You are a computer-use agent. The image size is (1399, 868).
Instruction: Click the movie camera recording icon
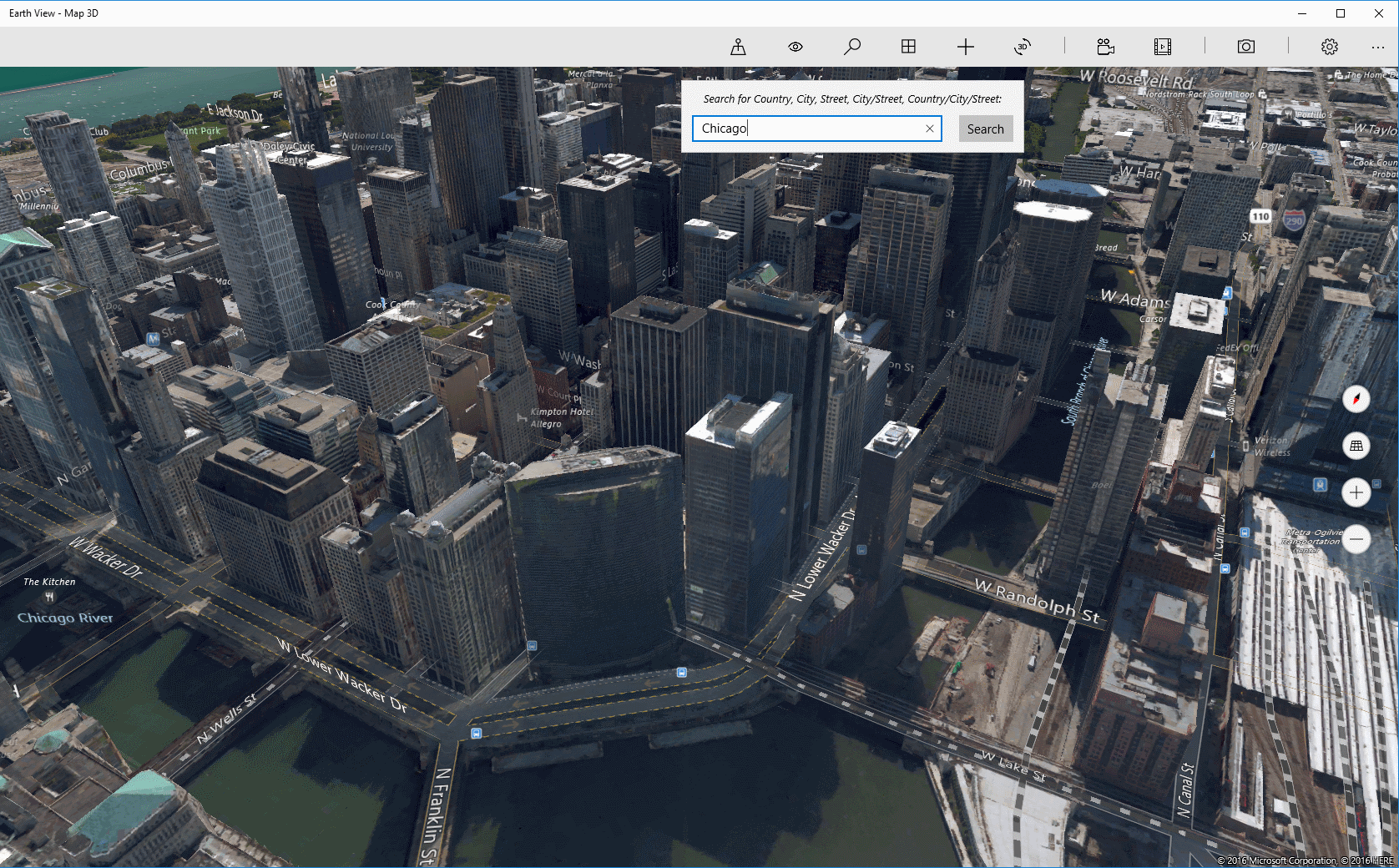pyautogui.click(x=1106, y=47)
